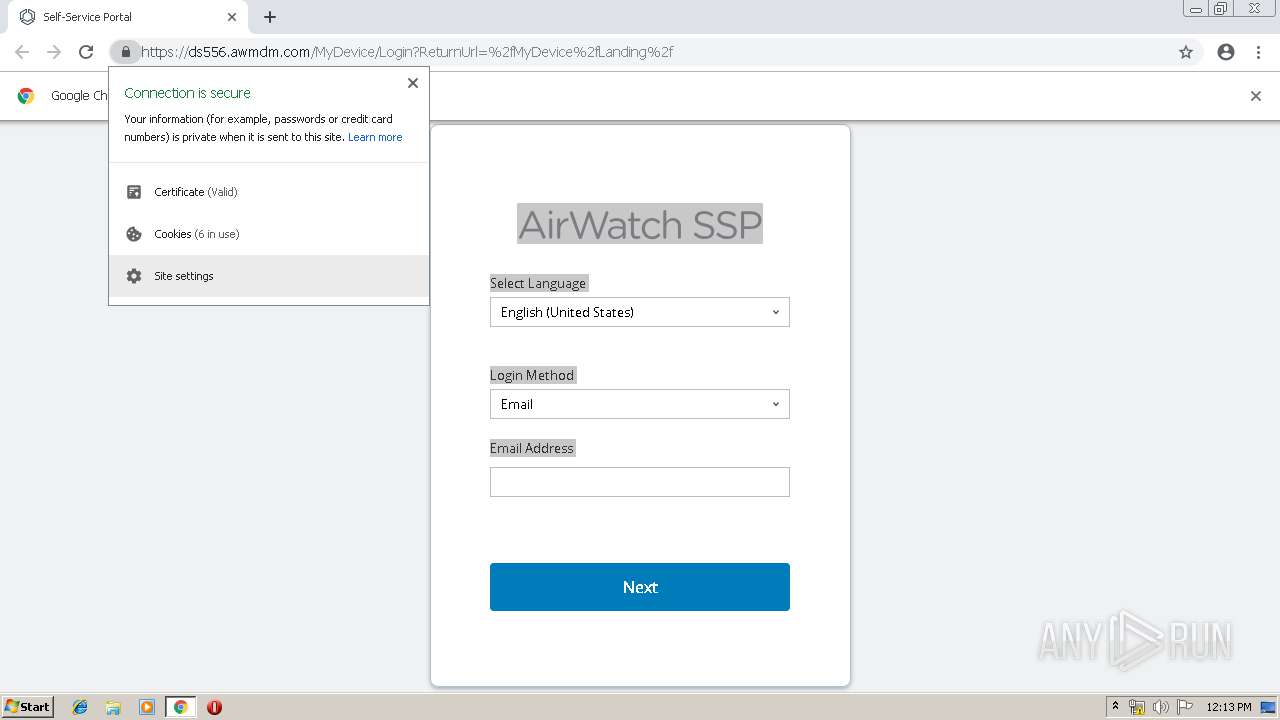Click the Site settings gear icon
1280x720 pixels.
click(x=134, y=276)
